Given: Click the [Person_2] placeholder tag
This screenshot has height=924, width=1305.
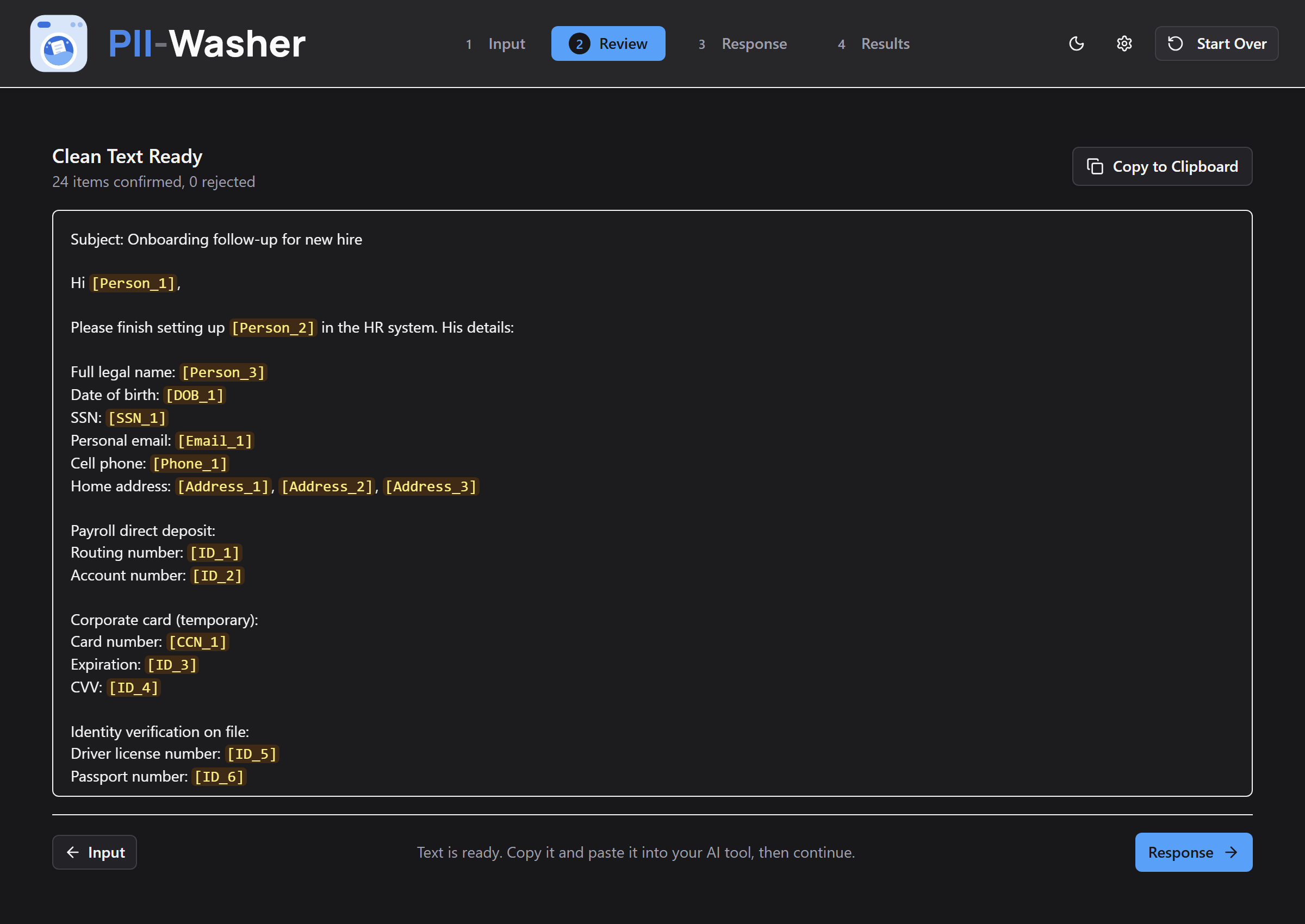Looking at the screenshot, I should pos(273,327).
